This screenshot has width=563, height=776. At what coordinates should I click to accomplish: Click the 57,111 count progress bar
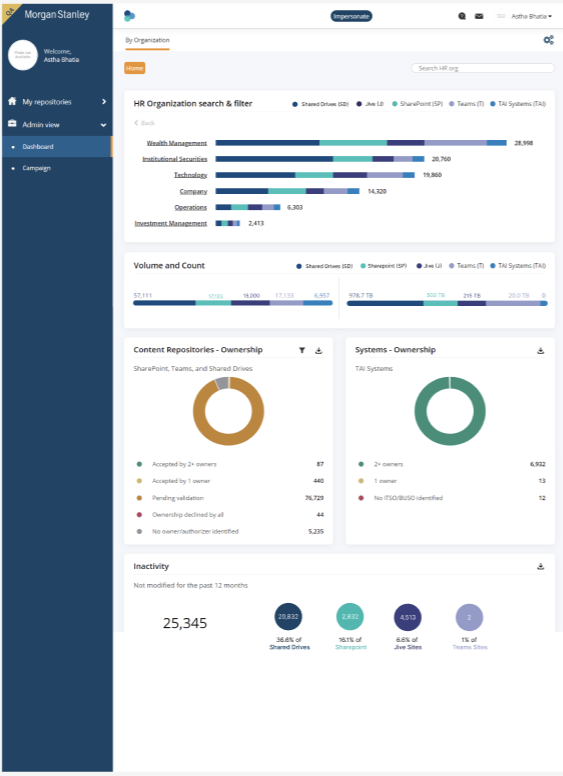coord(233,303)
